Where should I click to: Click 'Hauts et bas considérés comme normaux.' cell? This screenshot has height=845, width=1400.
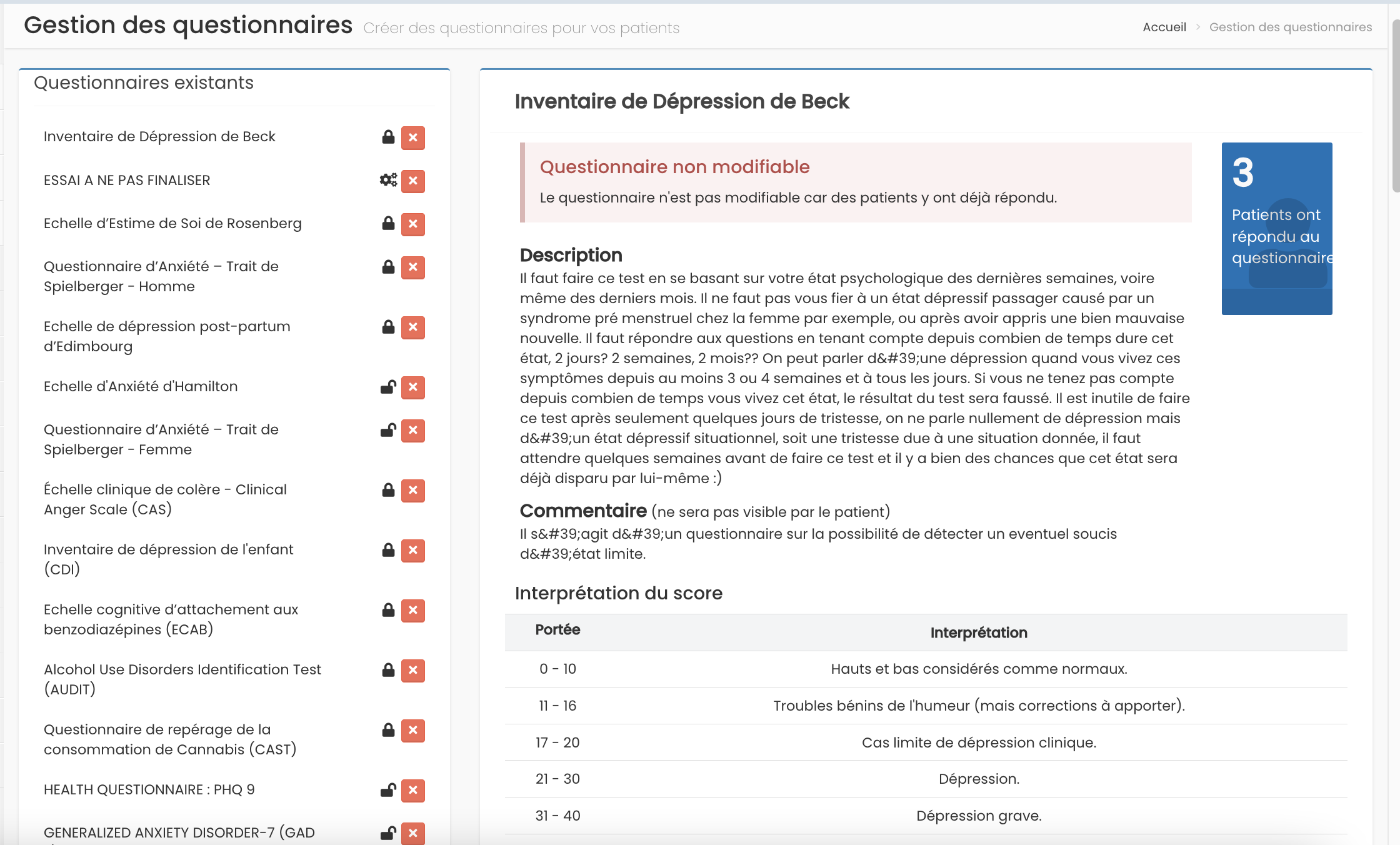click(979, 669)
